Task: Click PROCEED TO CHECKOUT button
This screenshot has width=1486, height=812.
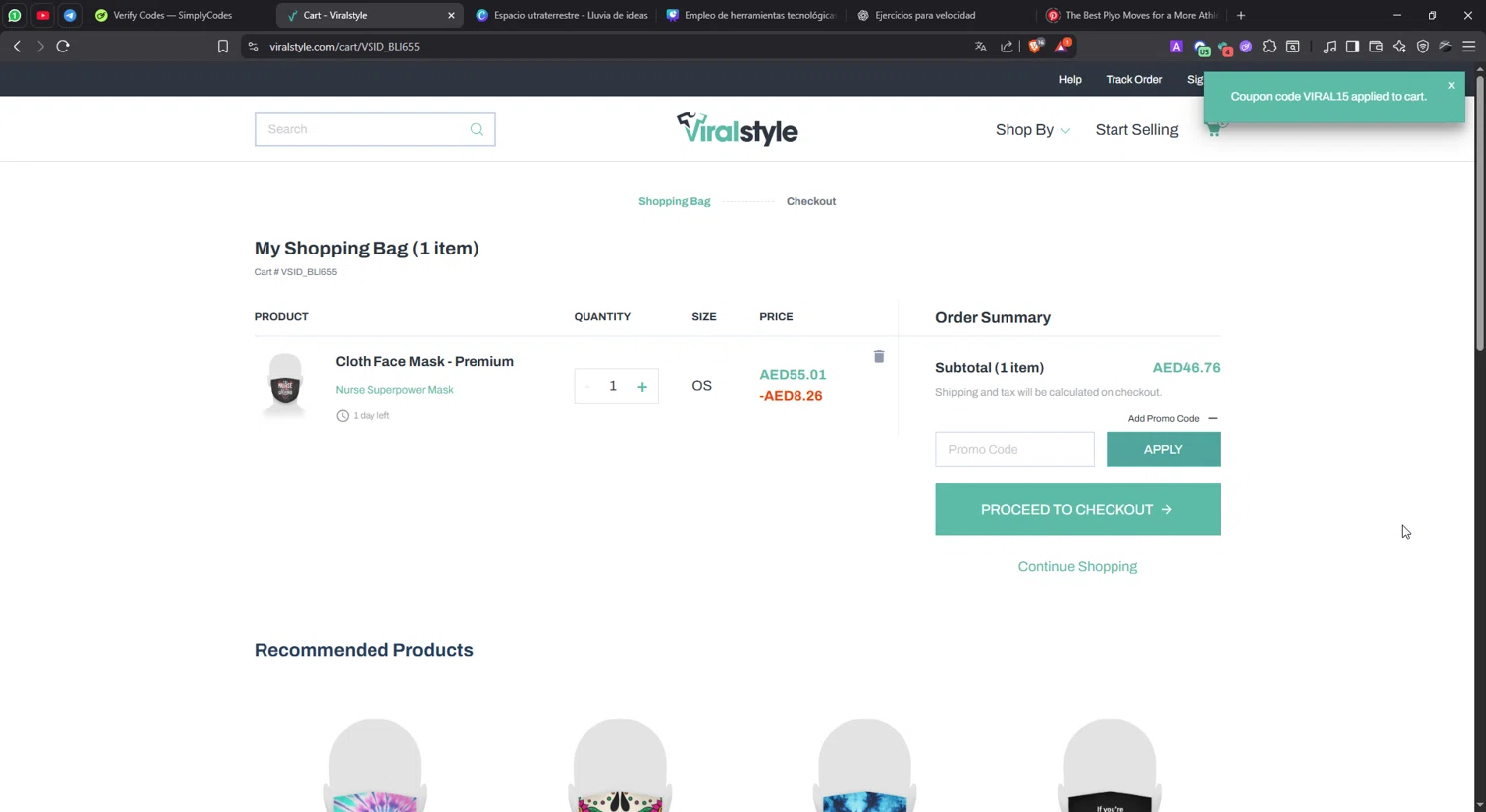Action: (1078, 509)
